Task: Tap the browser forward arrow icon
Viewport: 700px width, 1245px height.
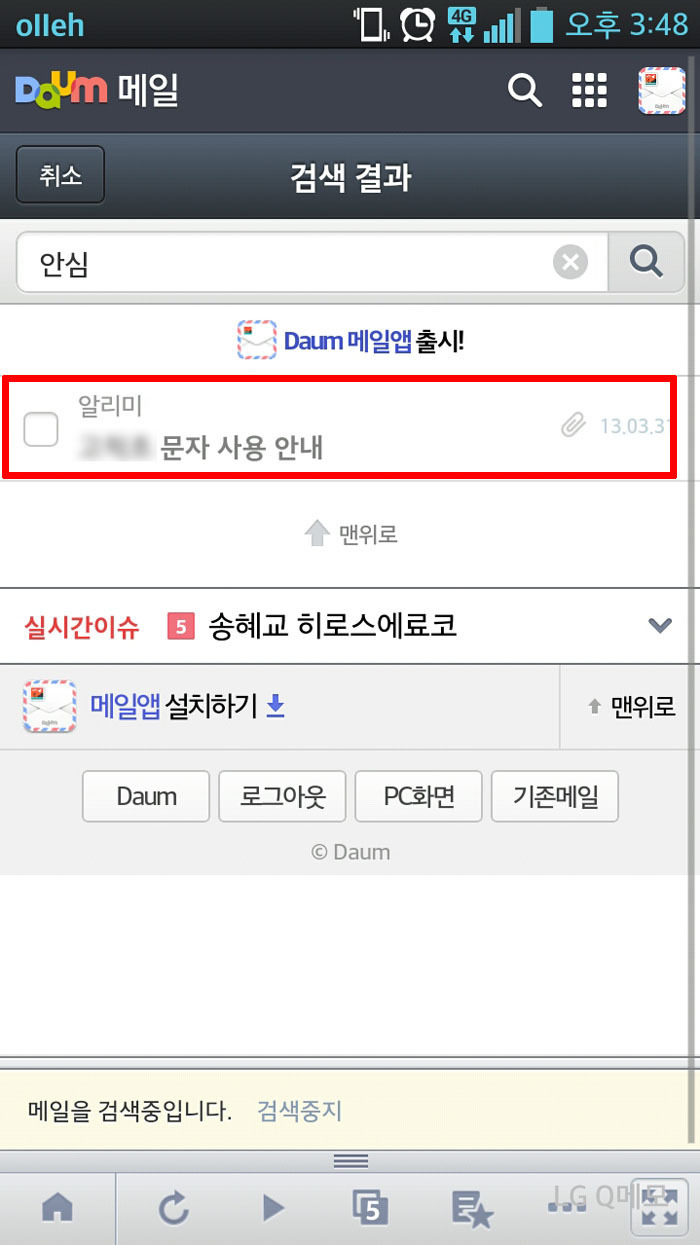Action: (x=272, y=1208)
